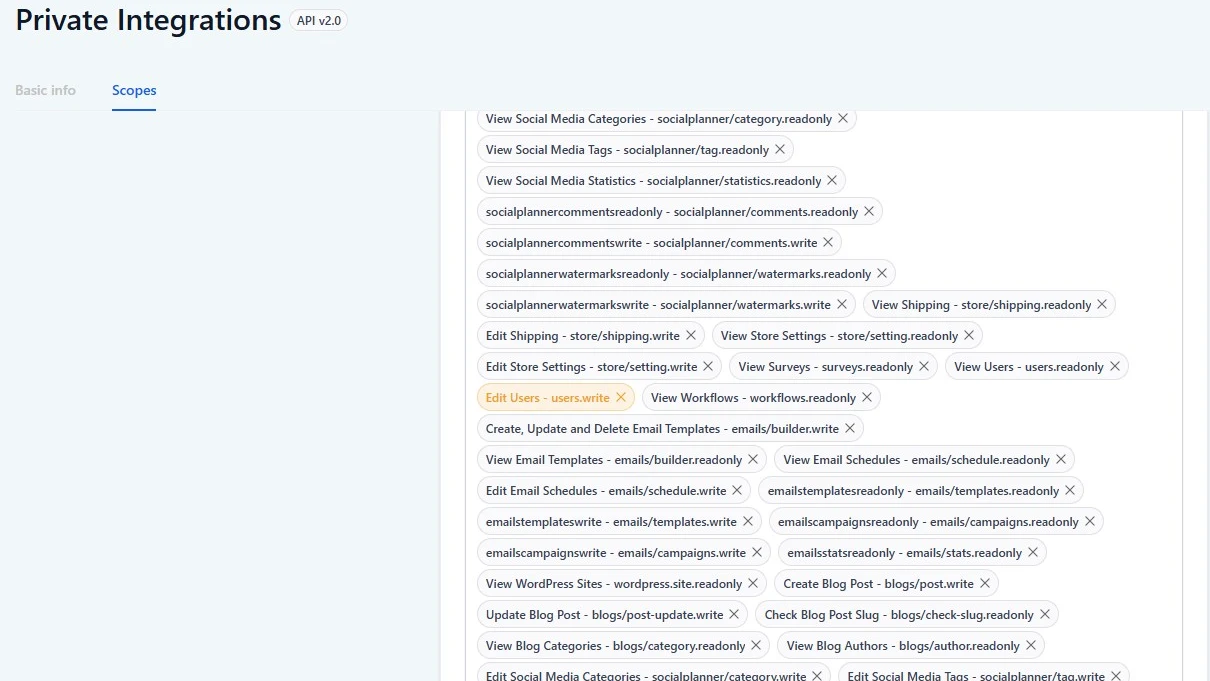Screen dimensions: 1210x681
Task: Remove emails/stats.readonly scope chip
Action: pyautogui.click(x=1033, y=553)
